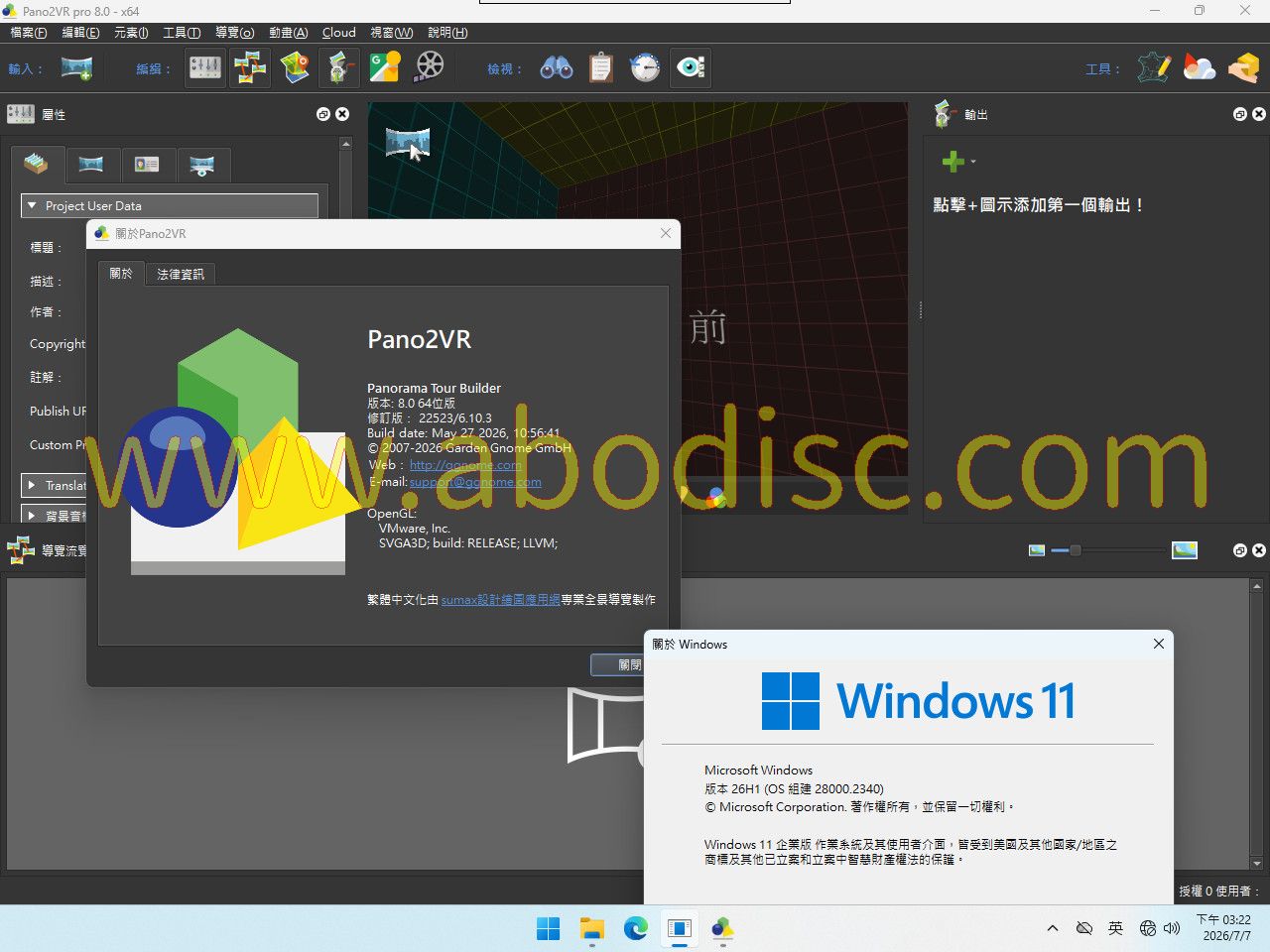Click the small thumbnail size icon
Viewport: 1270px width, 952px height.
coord(1037,550)
